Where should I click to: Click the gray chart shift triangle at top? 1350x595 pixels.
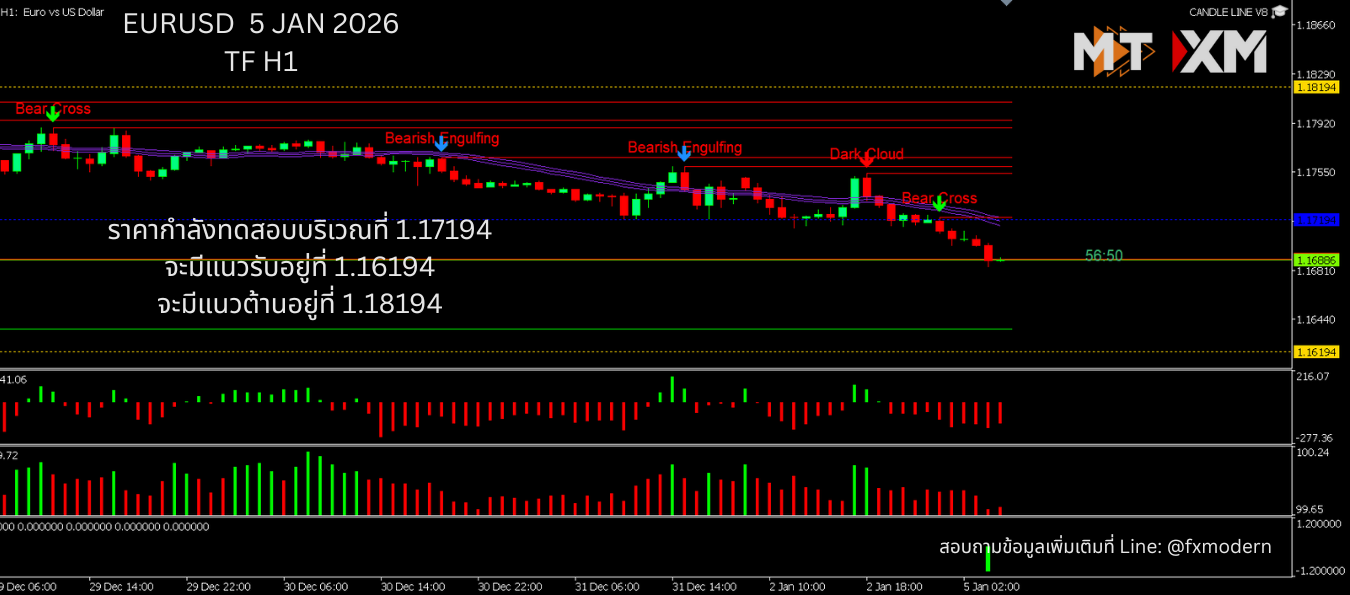[1007, 3]
